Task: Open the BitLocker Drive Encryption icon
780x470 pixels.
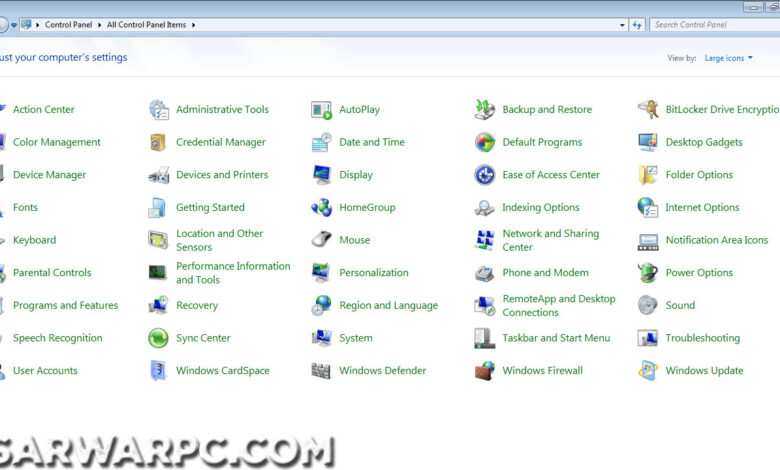Action: [x=648, y=109]
